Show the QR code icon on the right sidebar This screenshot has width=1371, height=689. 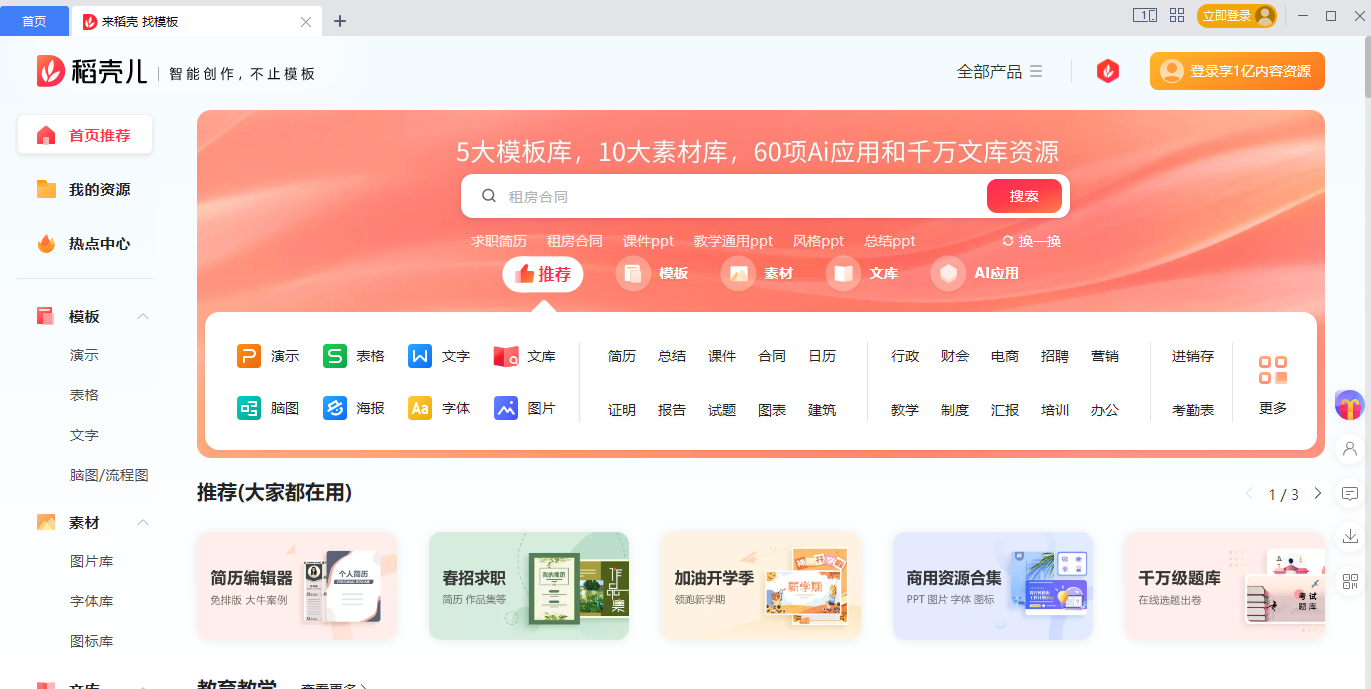coord(1350,581)
